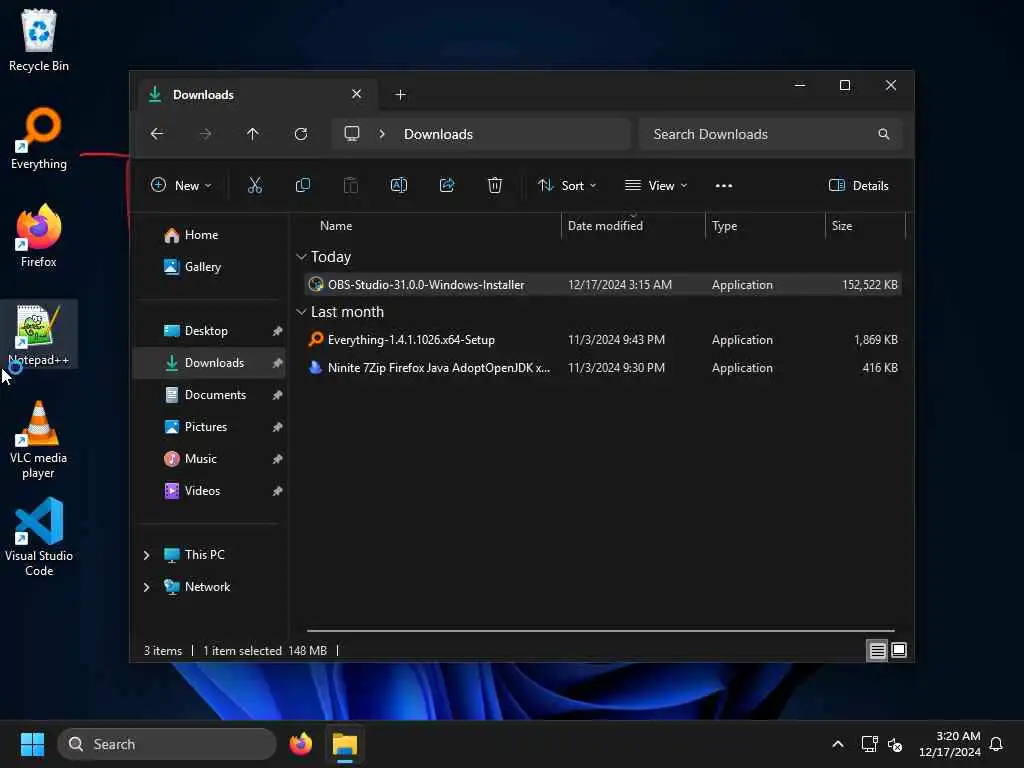This screenshot has width=1024, height=768.
Task: Open the Windows Start menu
Action: (x=32, y=744)
